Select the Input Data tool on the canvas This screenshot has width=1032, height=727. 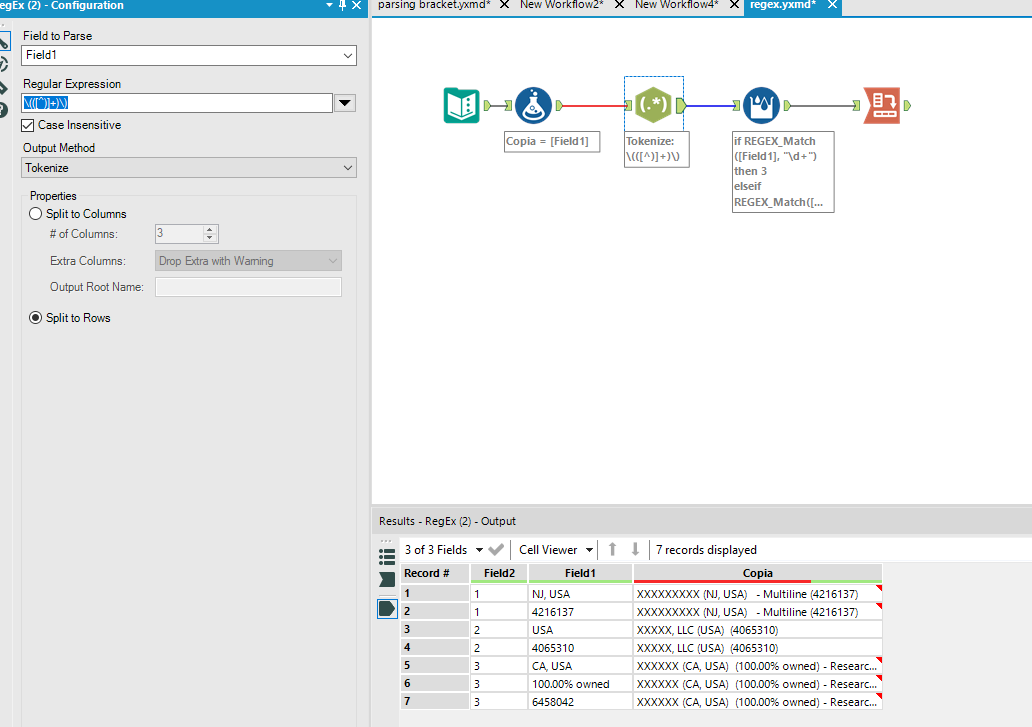[460, 105]
